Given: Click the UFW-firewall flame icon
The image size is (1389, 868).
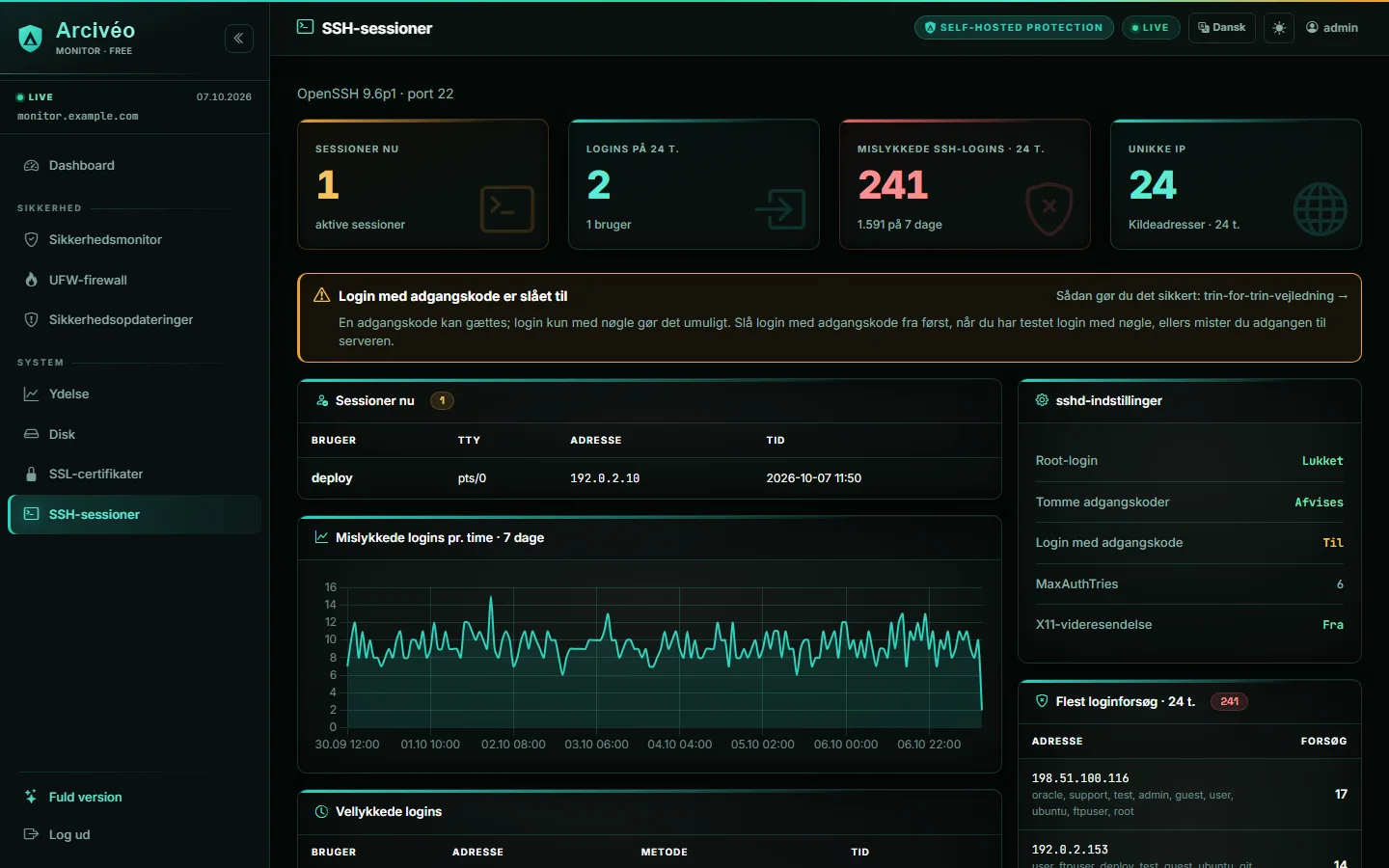Looking at the screenshot, I should [31, 281].
